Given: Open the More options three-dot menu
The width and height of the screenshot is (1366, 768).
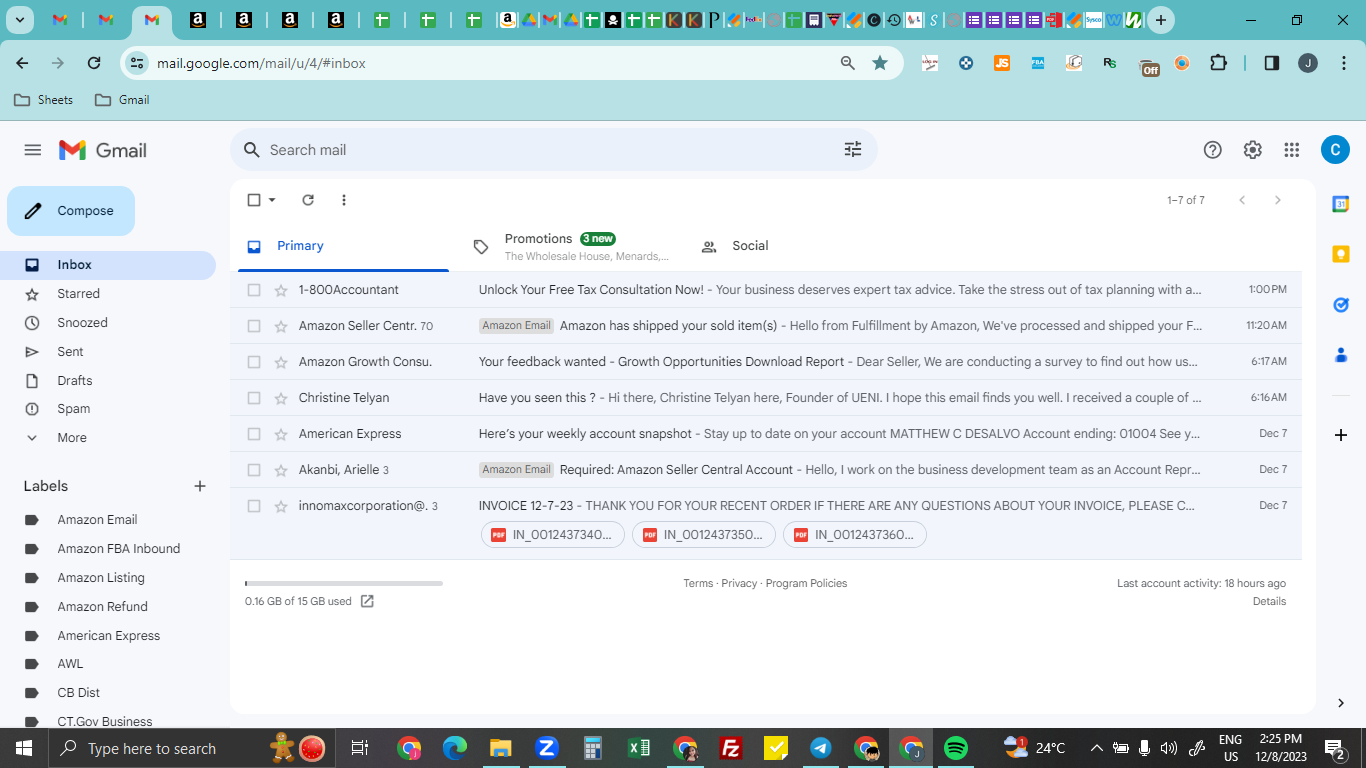Looking at the screenshot, I should [x=344, y=200].
